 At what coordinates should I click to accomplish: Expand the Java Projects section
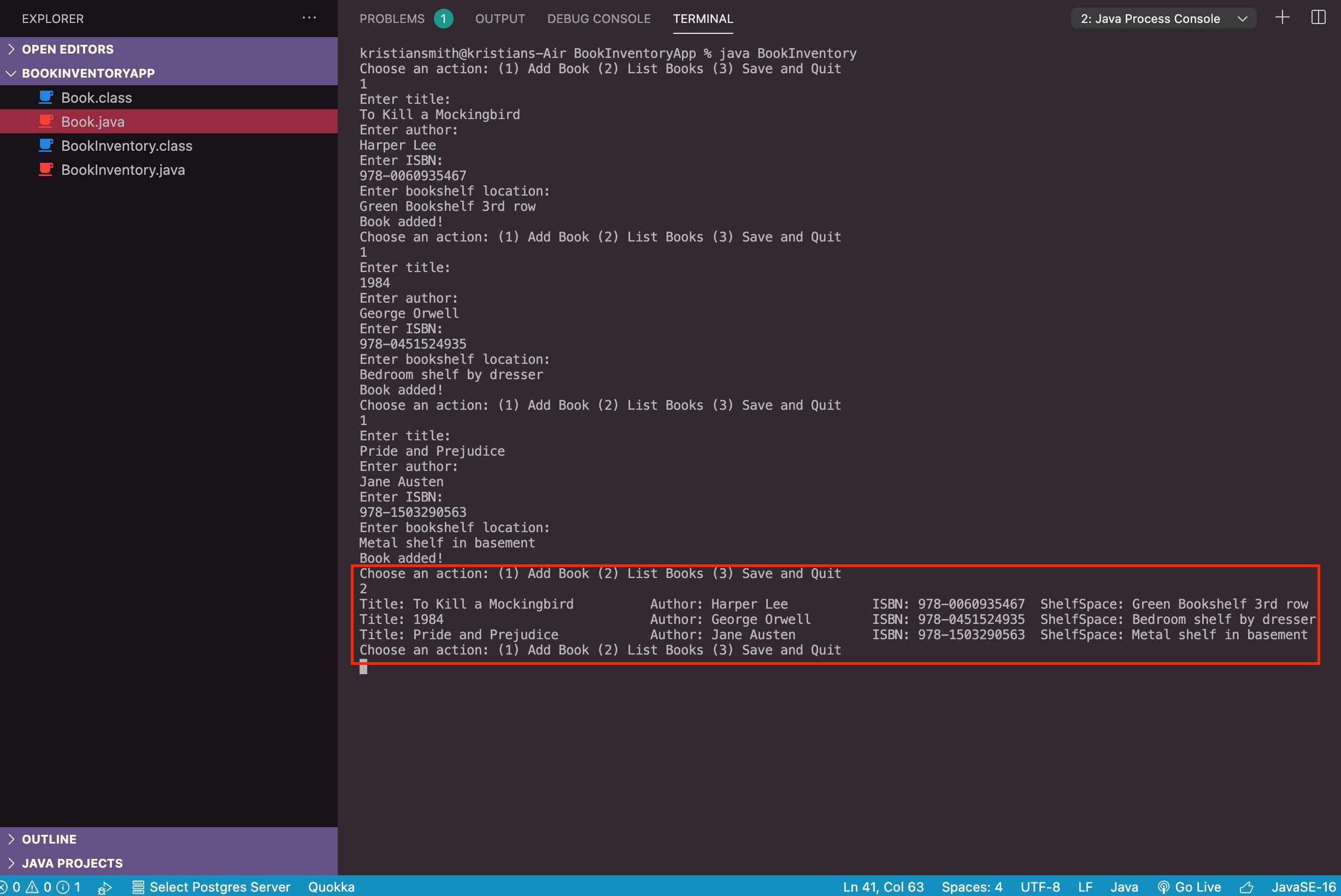coord(168,863)
